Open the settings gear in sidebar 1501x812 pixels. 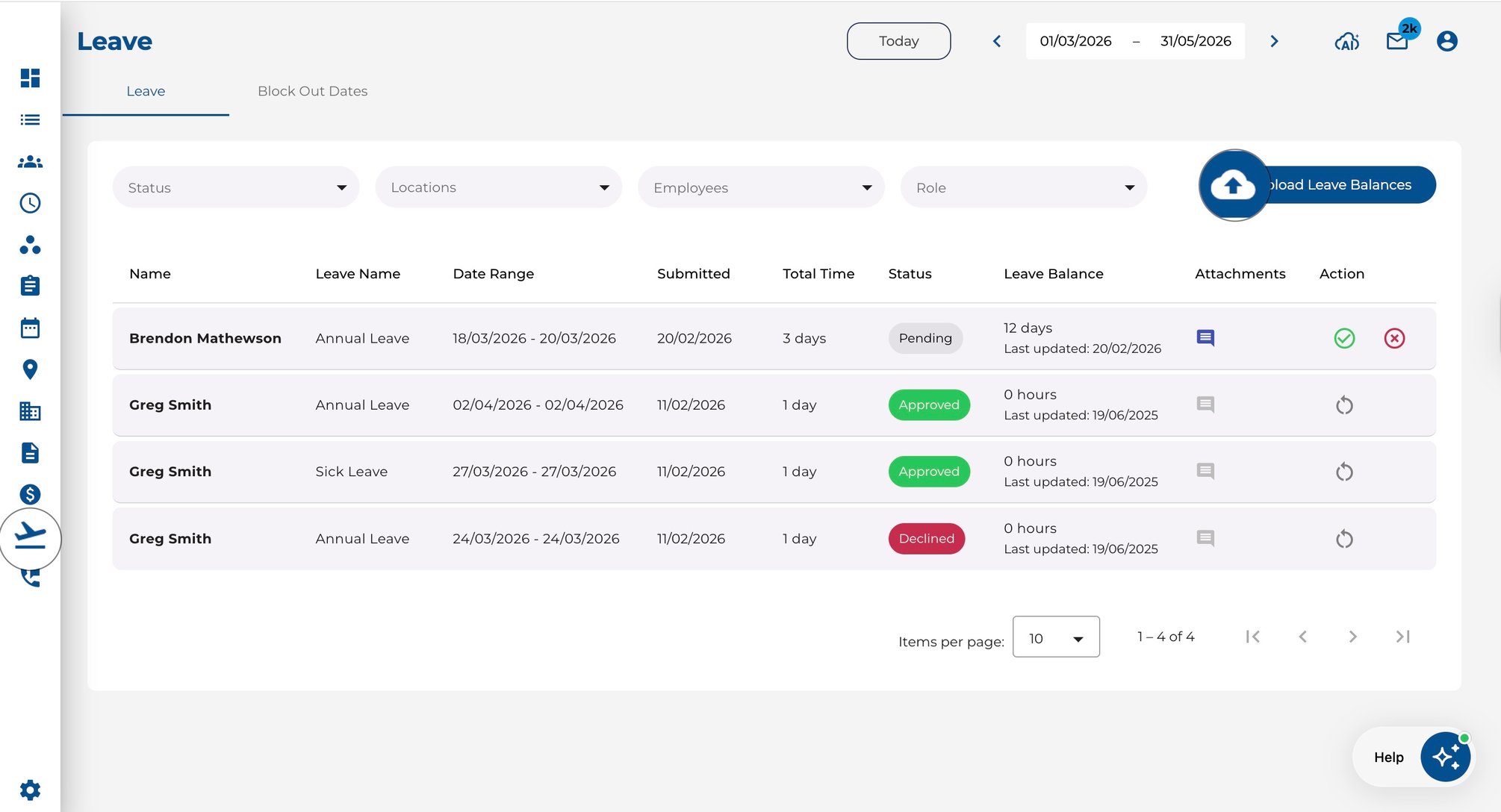pyautogui.click(x=30, y=790)
